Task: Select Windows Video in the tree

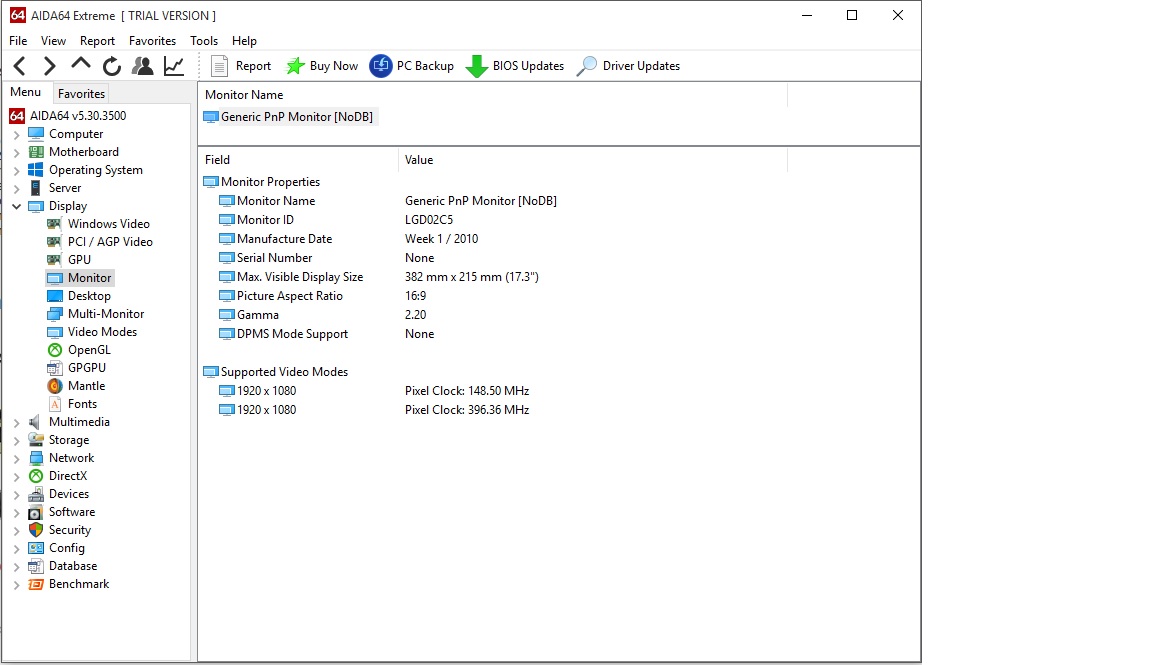Action: (x=99, y=224)
